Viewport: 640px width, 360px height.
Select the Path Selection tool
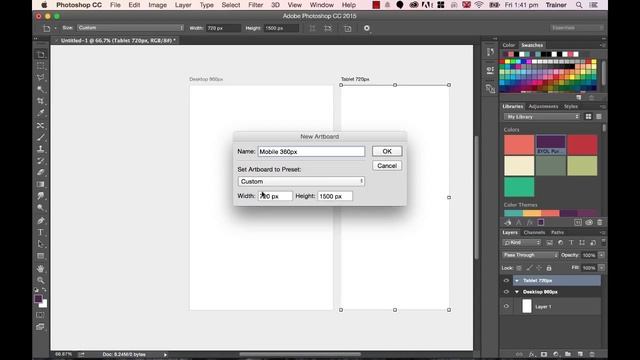pyautogui.click(x=40, y=244)
